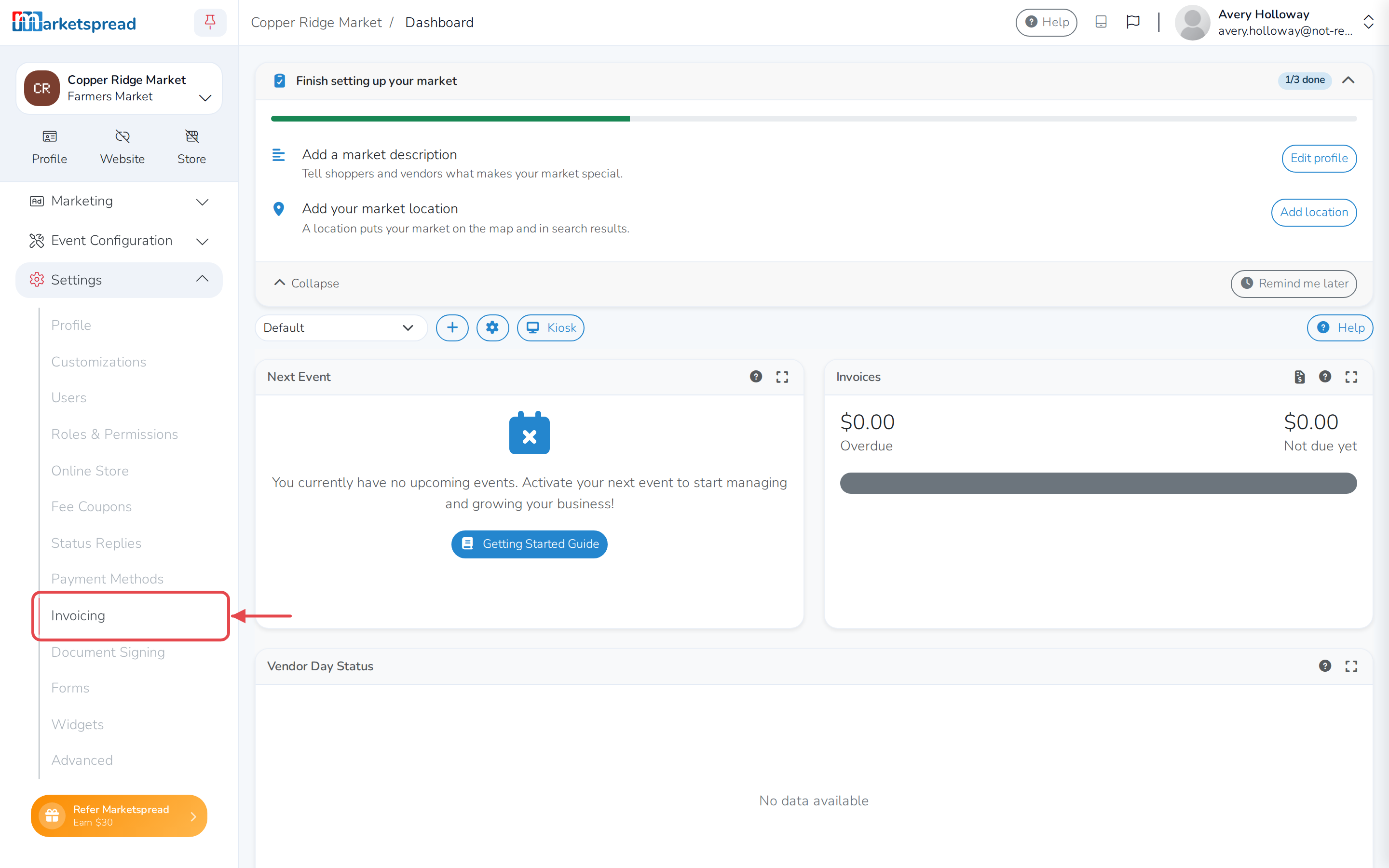Collapse the Settings menu

point(120,280)
